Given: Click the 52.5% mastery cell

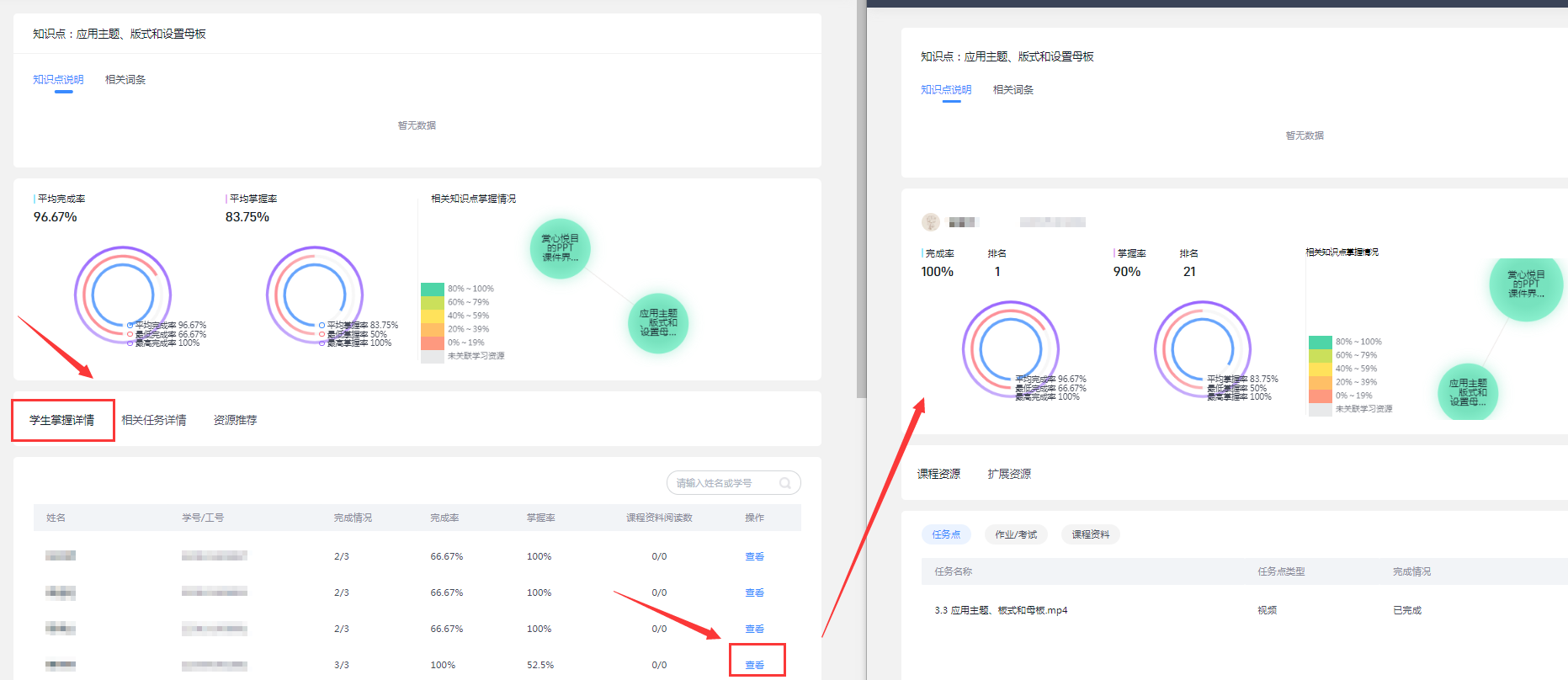Looking at the screenshot, I should coord(540,665).
